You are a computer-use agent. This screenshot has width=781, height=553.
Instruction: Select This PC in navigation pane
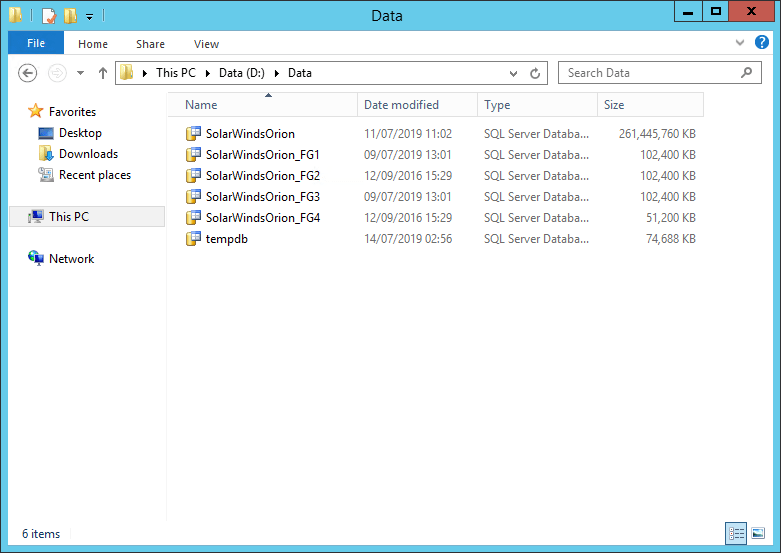coord(87,217)
